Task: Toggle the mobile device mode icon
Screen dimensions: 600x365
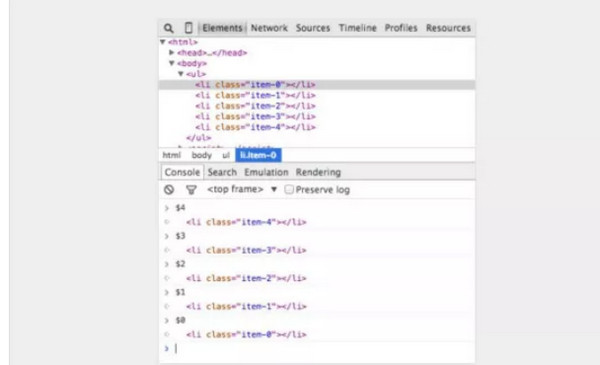Action: (188, 28)
